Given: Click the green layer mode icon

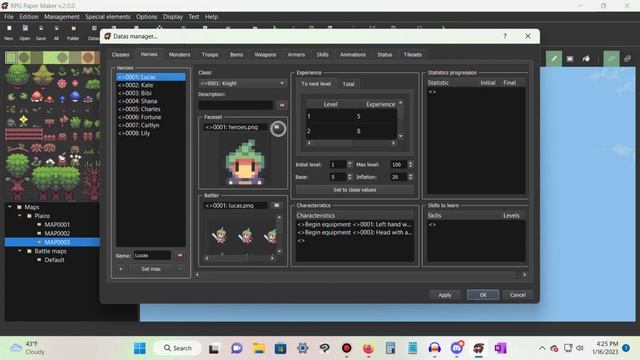Looking at the screenshot, I should [x=611, y=59].
